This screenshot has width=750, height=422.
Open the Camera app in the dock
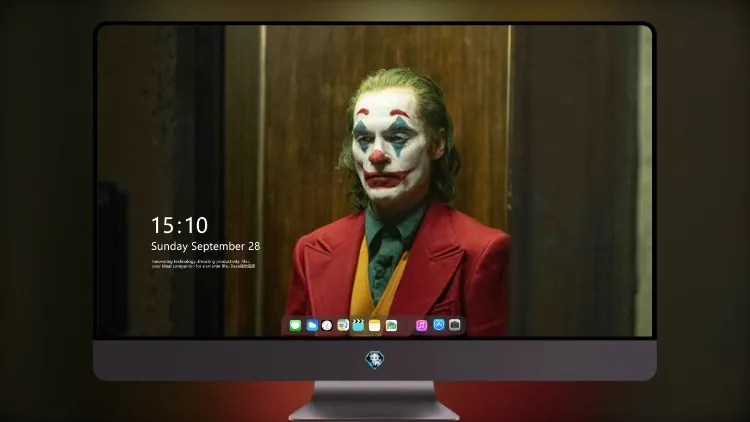pos(455,325)
